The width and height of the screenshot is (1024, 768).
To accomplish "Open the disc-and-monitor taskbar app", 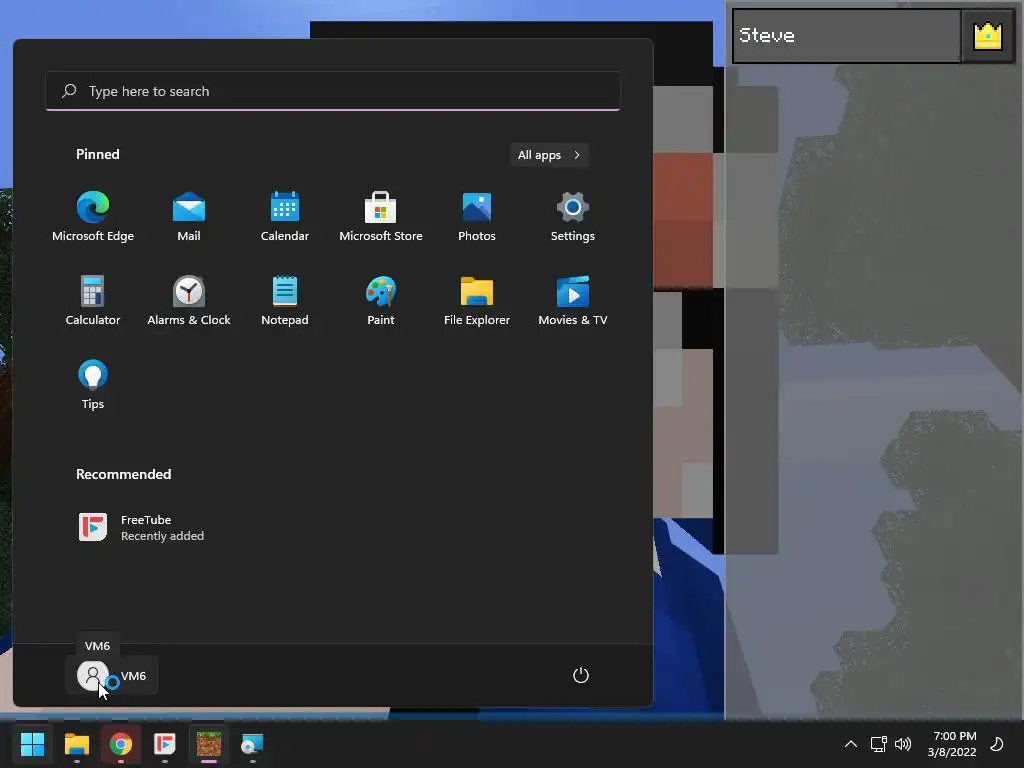I will pos(252,744).
